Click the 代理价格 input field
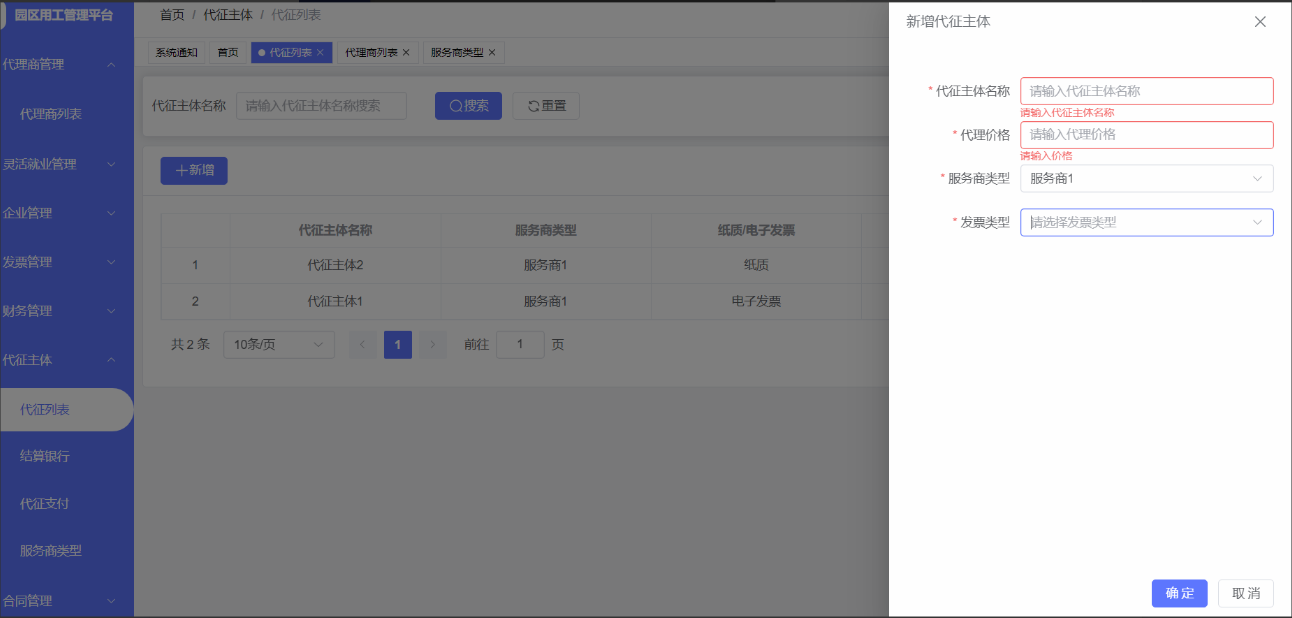Screen dimensions: 1292x618 [x=1146, y=135]
